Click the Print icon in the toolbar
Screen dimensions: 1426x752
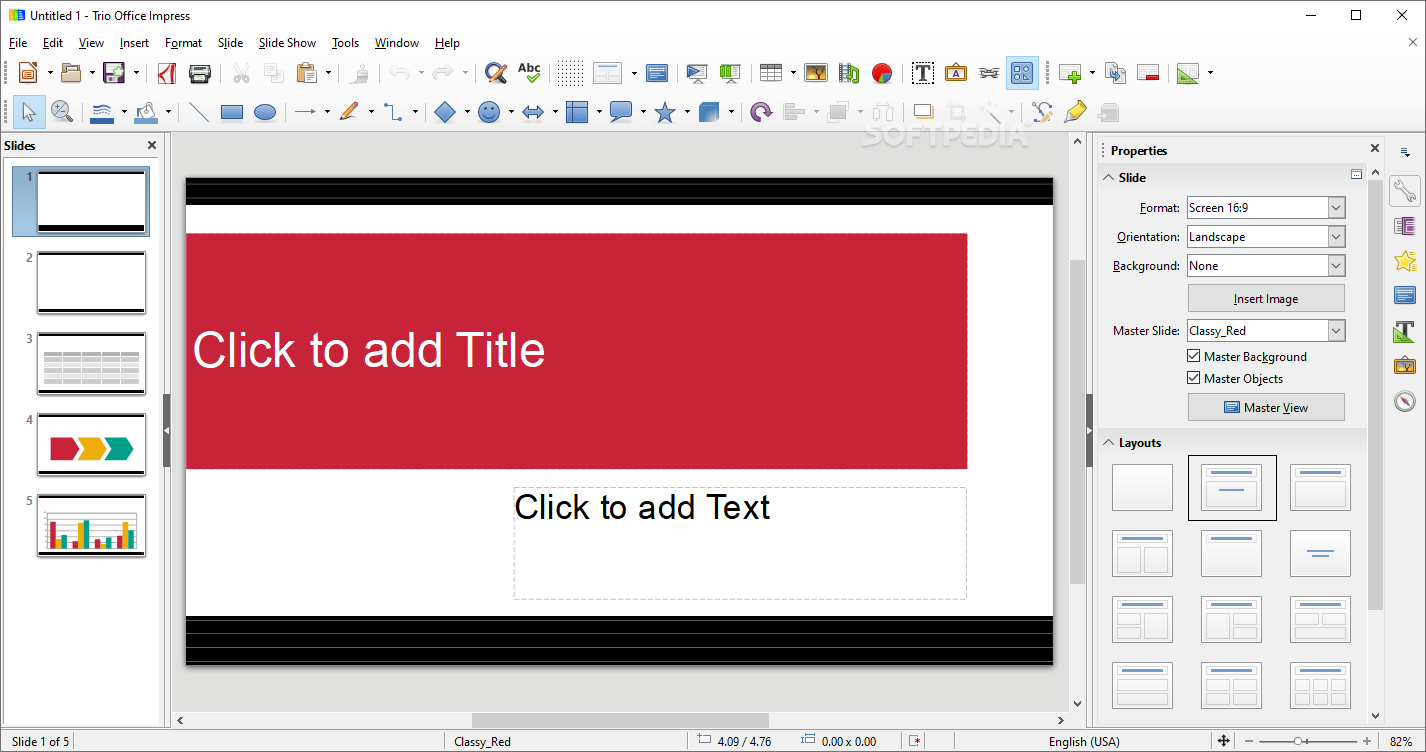[x=200, y=73]
